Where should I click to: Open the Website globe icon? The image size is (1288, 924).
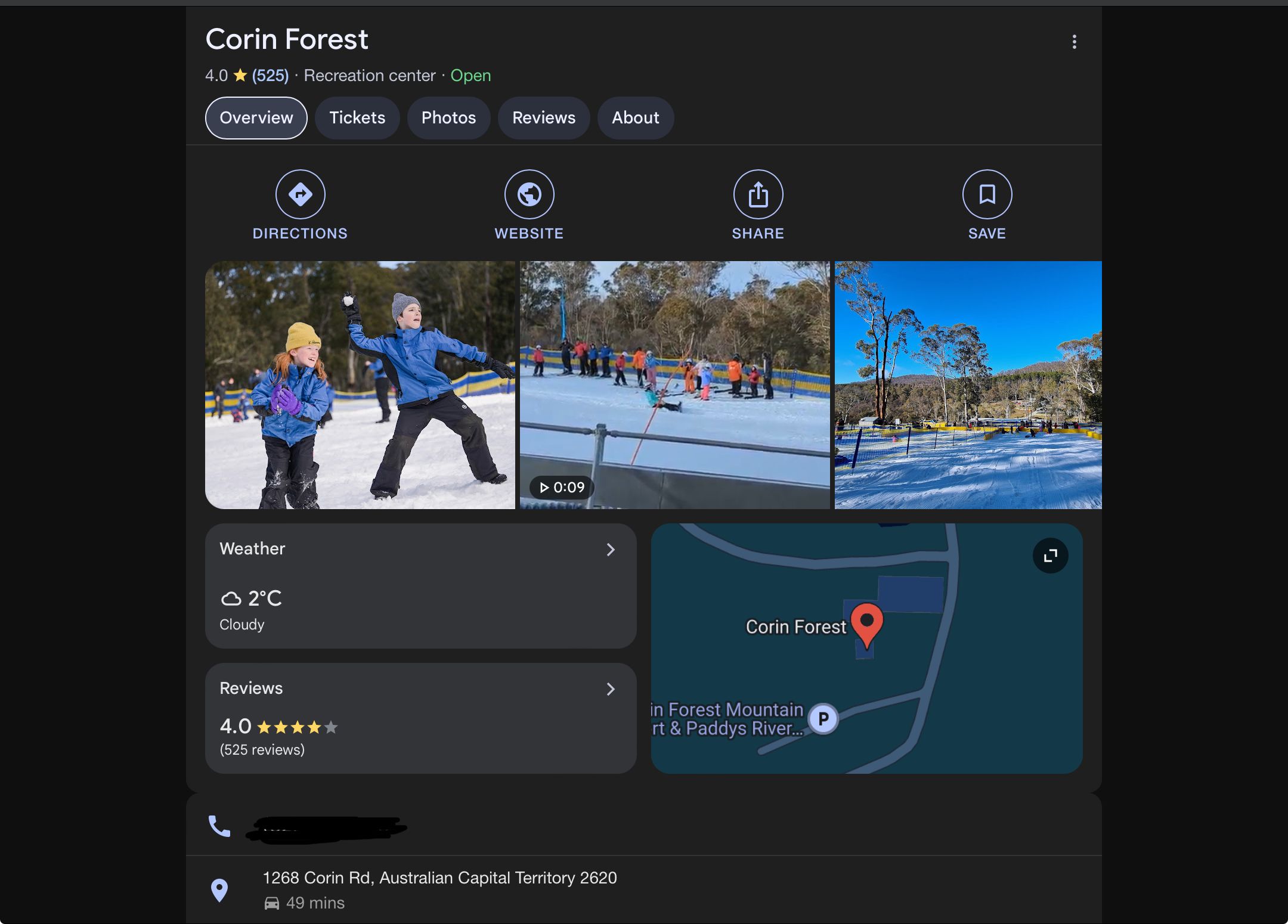coord(529,194)
